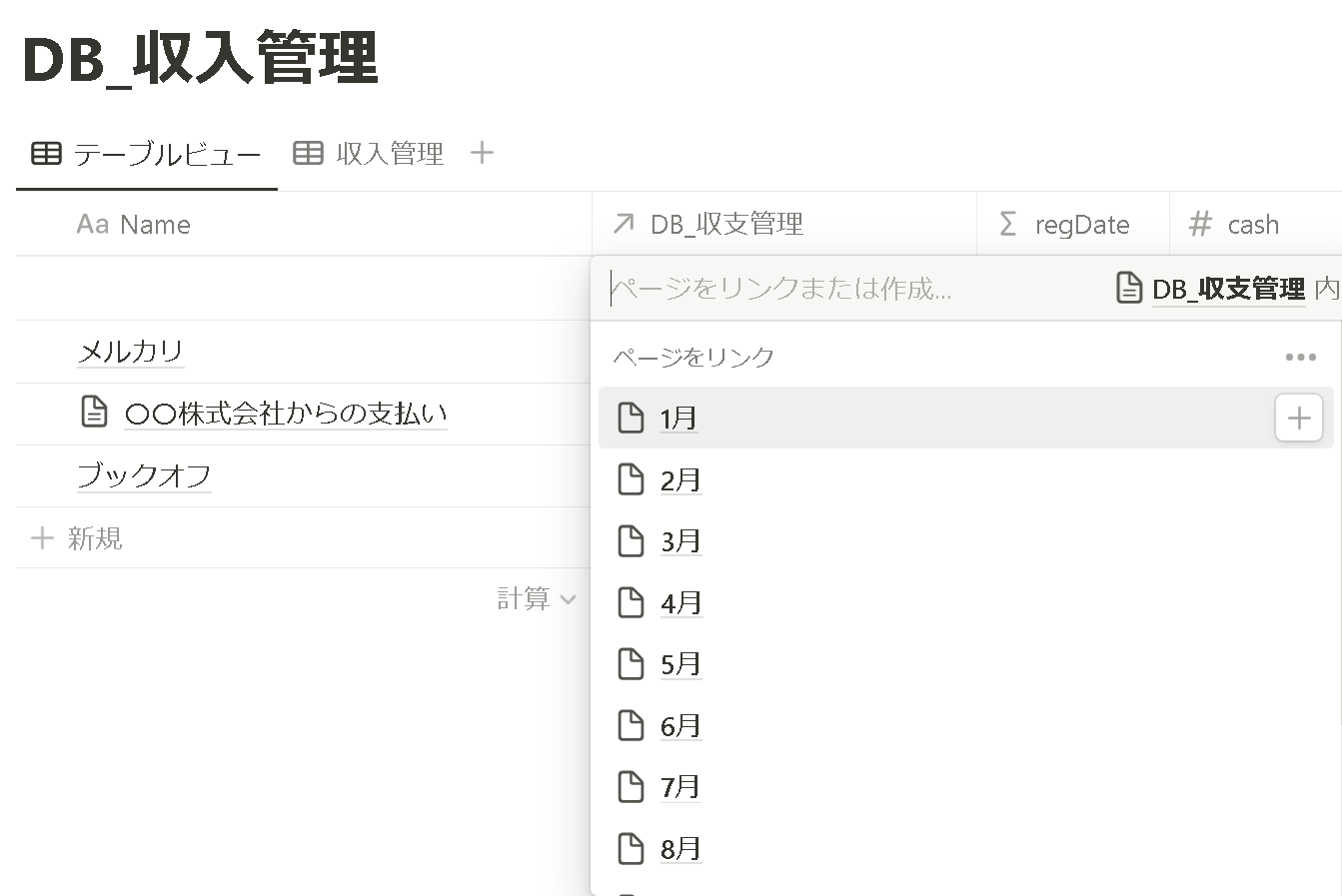
Task: Click the page icon next to 5月
Action: pyautogui.click(x=631, y=664)
